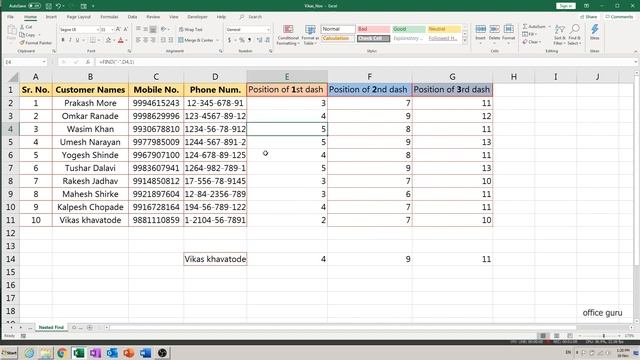The image size is (640, 360).
Task: Select the Nested Find sheet tab
Action: 51,327
